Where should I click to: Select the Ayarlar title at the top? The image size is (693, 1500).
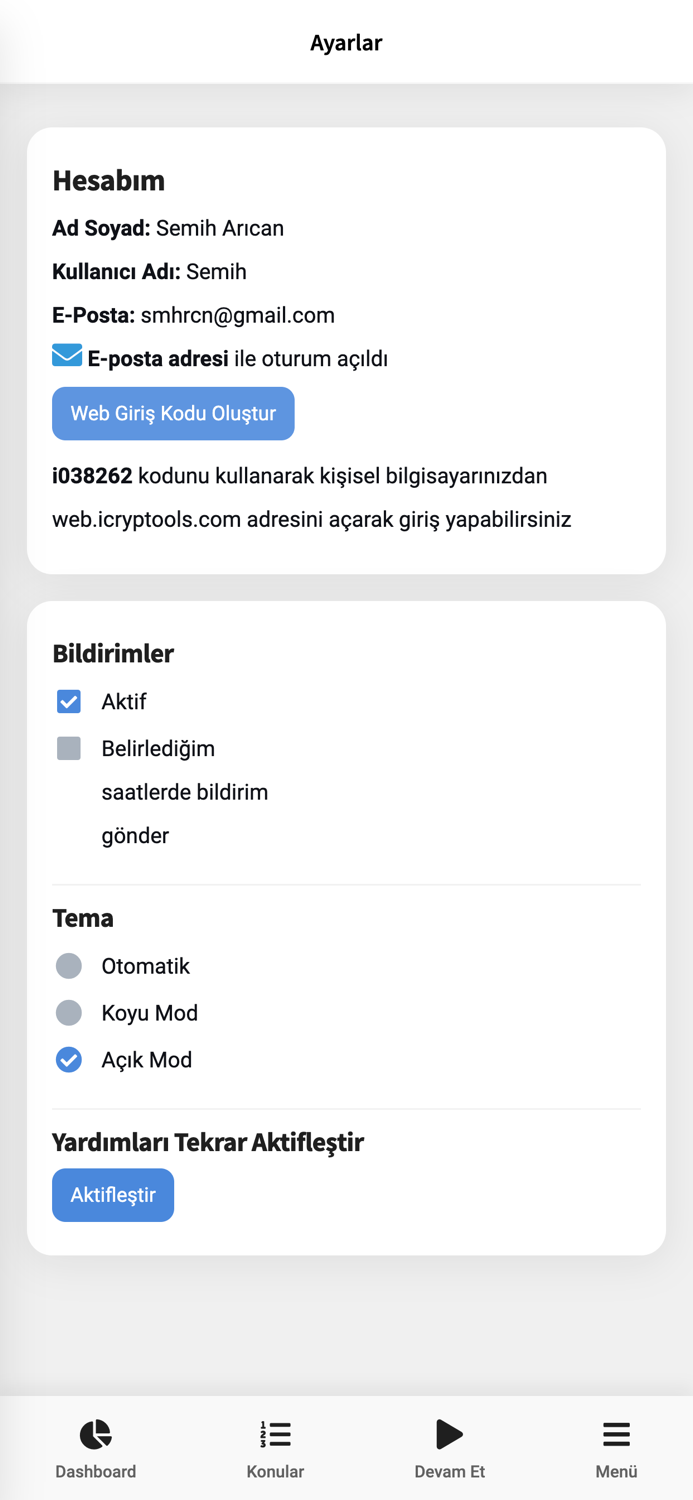[x=346, y=42]
